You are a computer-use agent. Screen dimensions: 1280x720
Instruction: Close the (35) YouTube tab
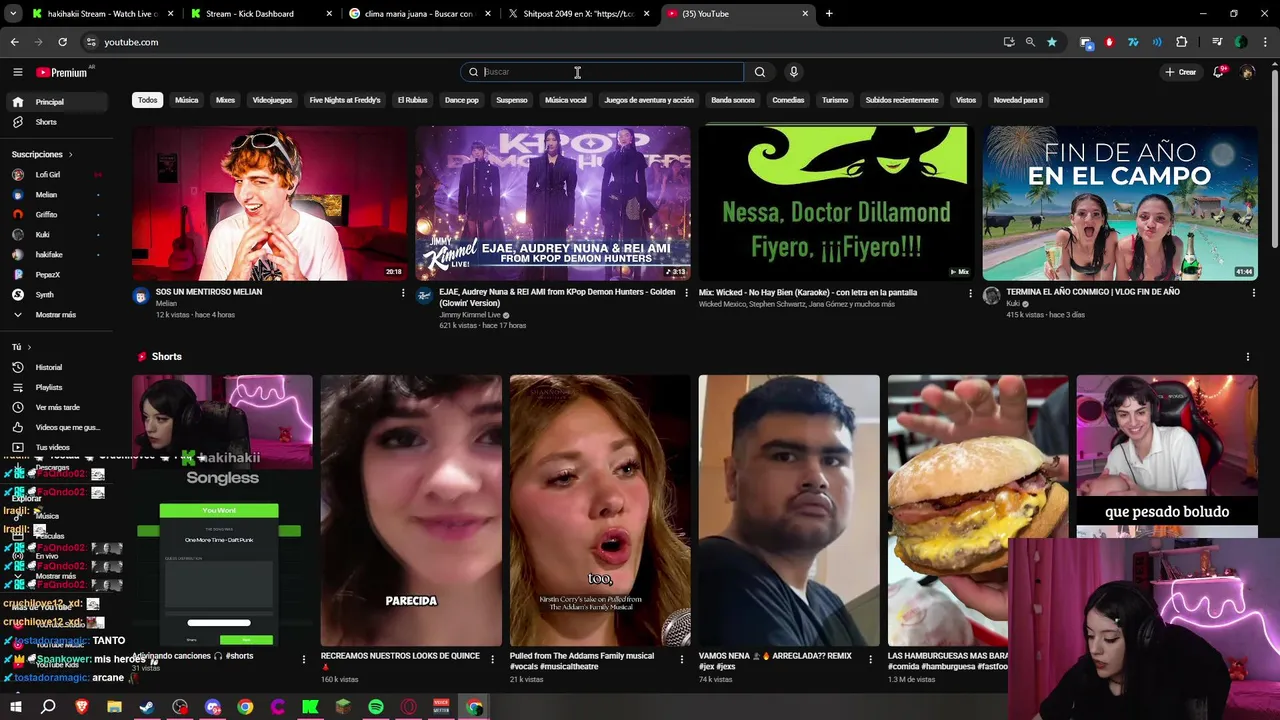[805, 14]
